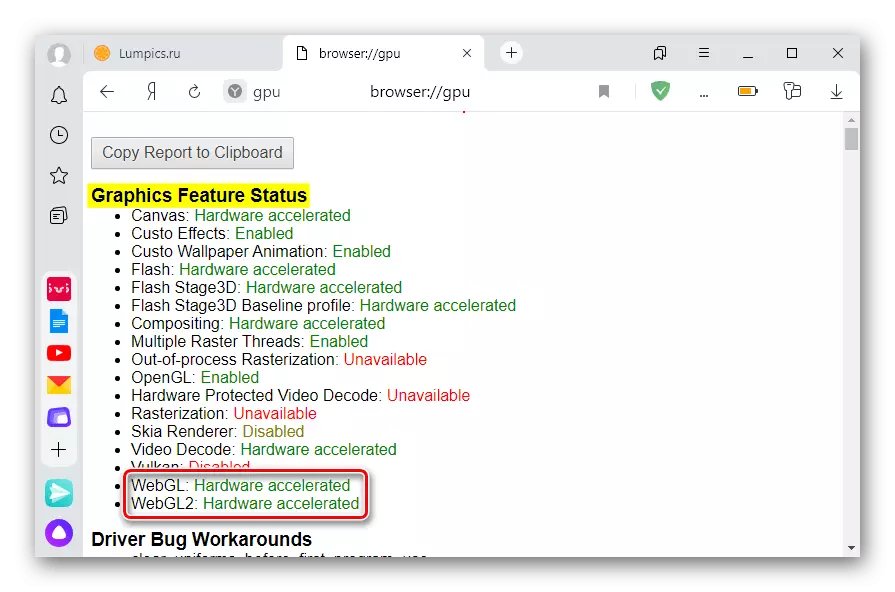Viewport: 895px width, 592px height.
Task: Open Protect shield security status
Action: pos(660,91)
